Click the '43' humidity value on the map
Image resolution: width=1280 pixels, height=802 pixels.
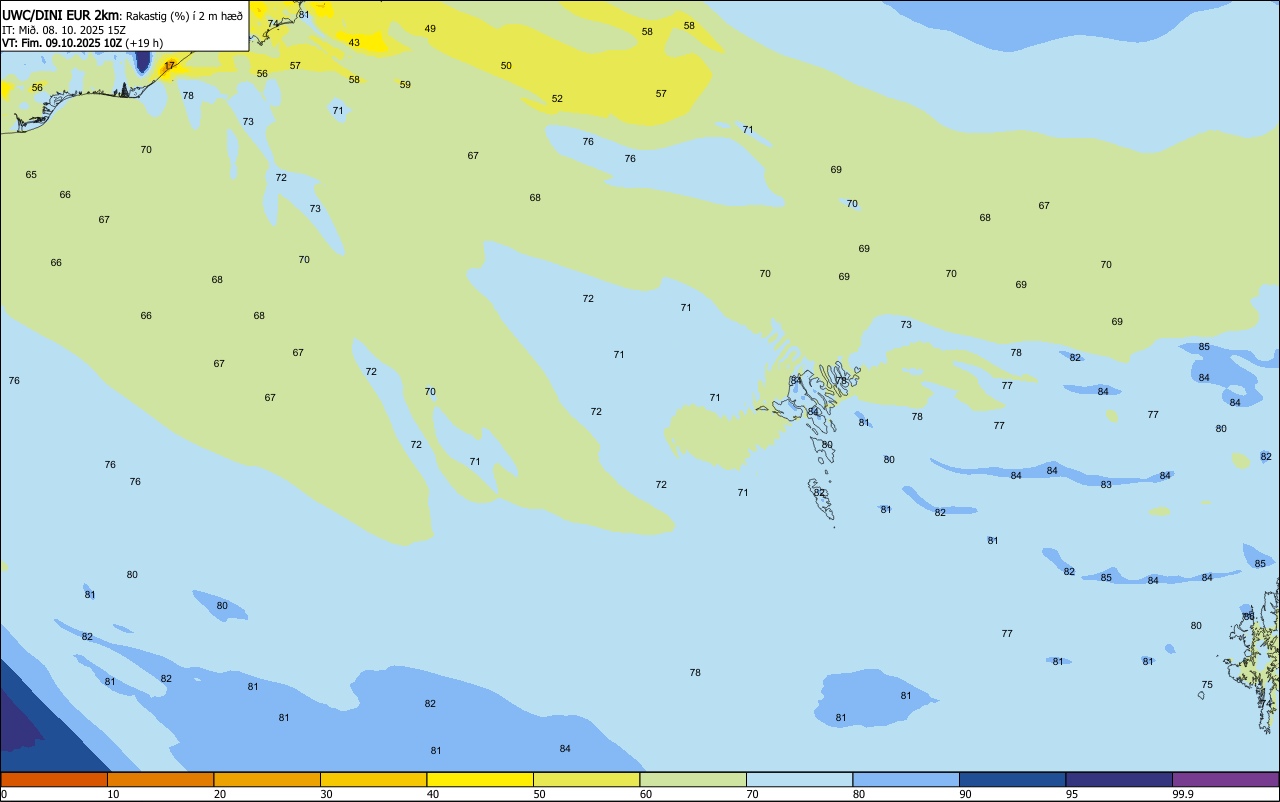354,43
